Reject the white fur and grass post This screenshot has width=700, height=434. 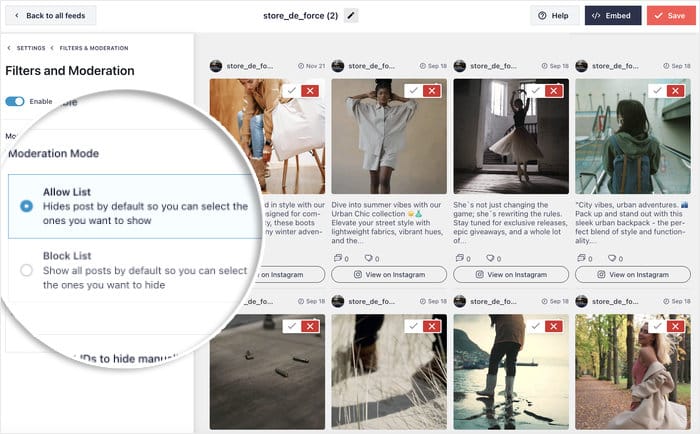click(x=432, y=326)
